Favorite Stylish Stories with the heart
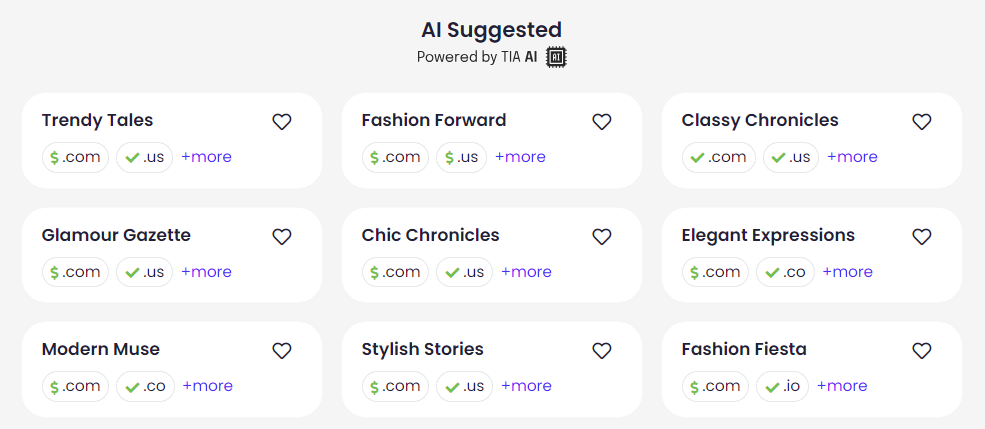 tap(602, 351)
